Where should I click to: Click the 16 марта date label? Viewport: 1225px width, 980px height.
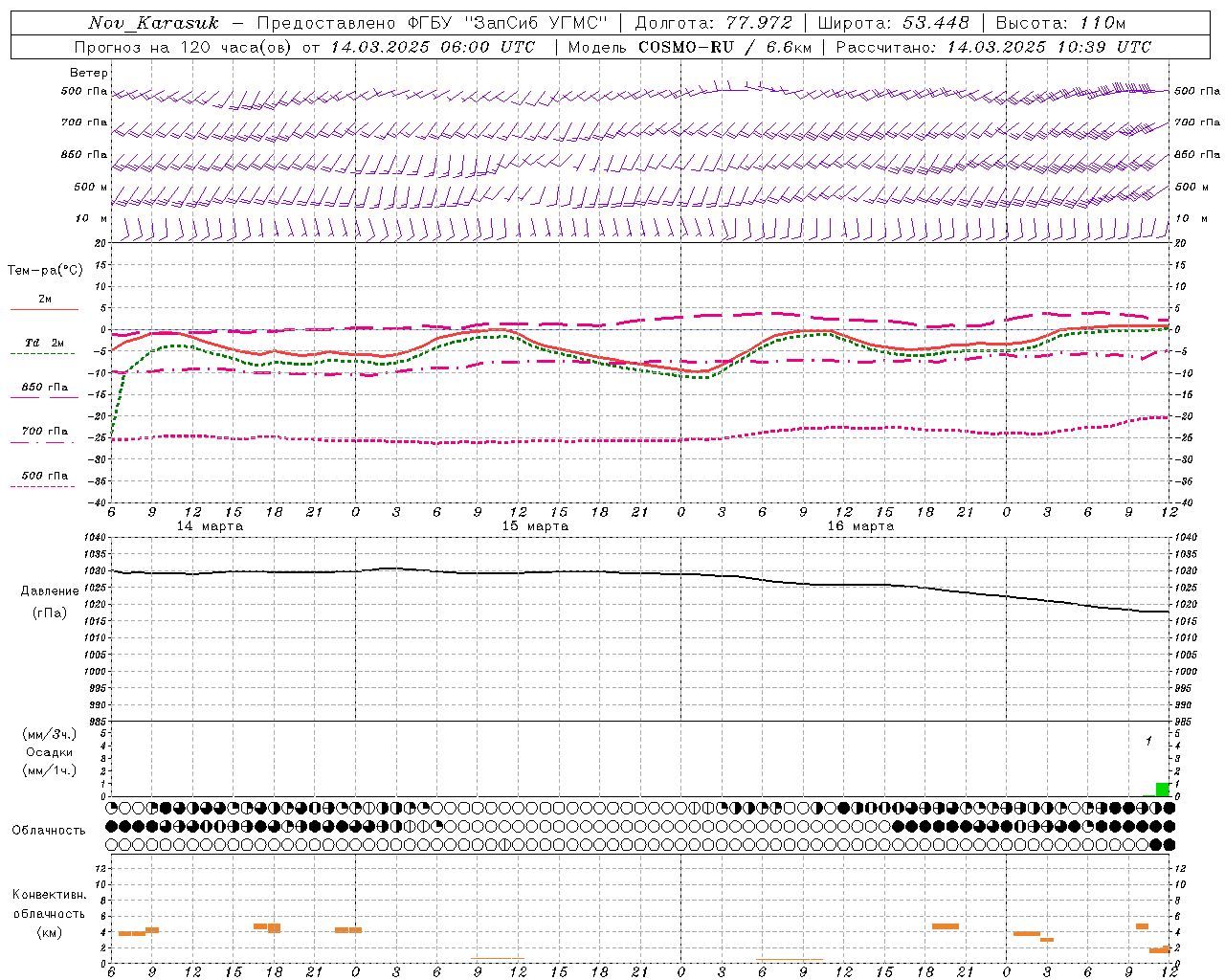tap(860, 526)
